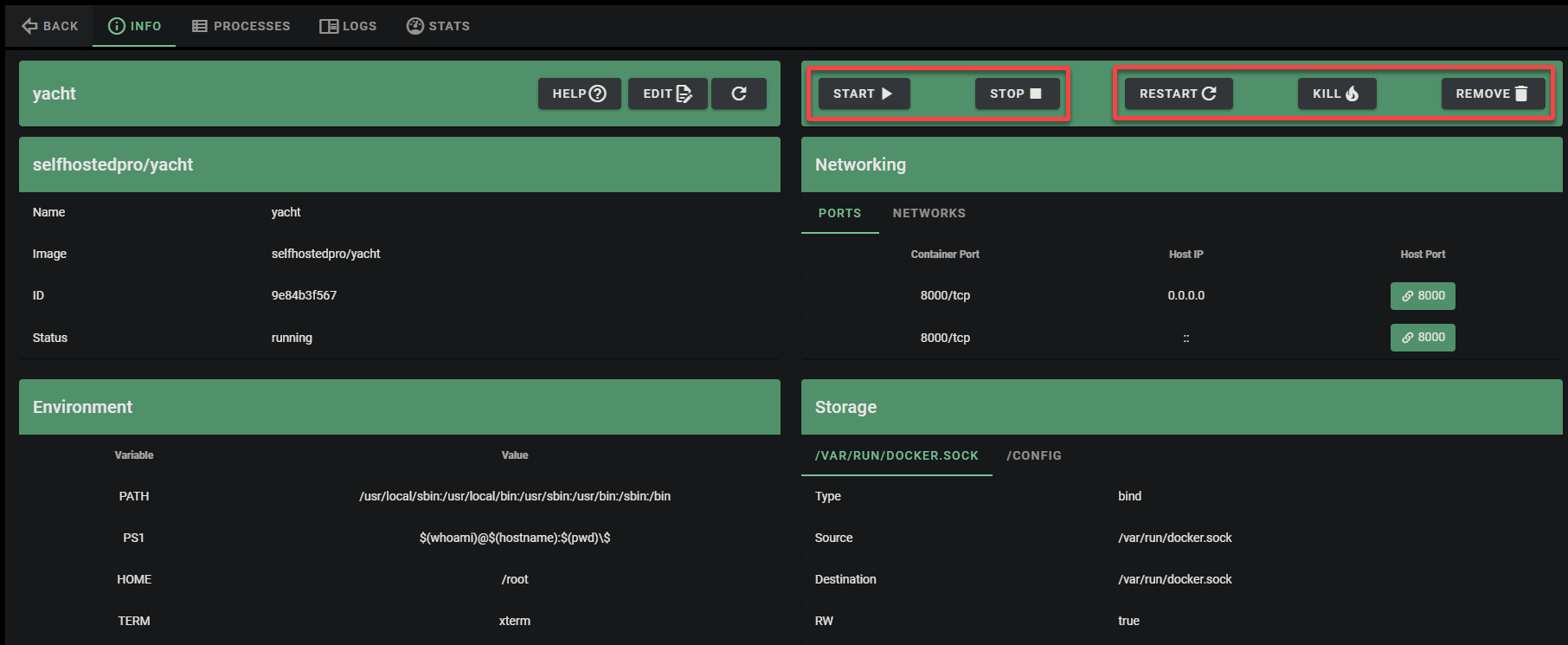Stop the yacht container

1017,94
